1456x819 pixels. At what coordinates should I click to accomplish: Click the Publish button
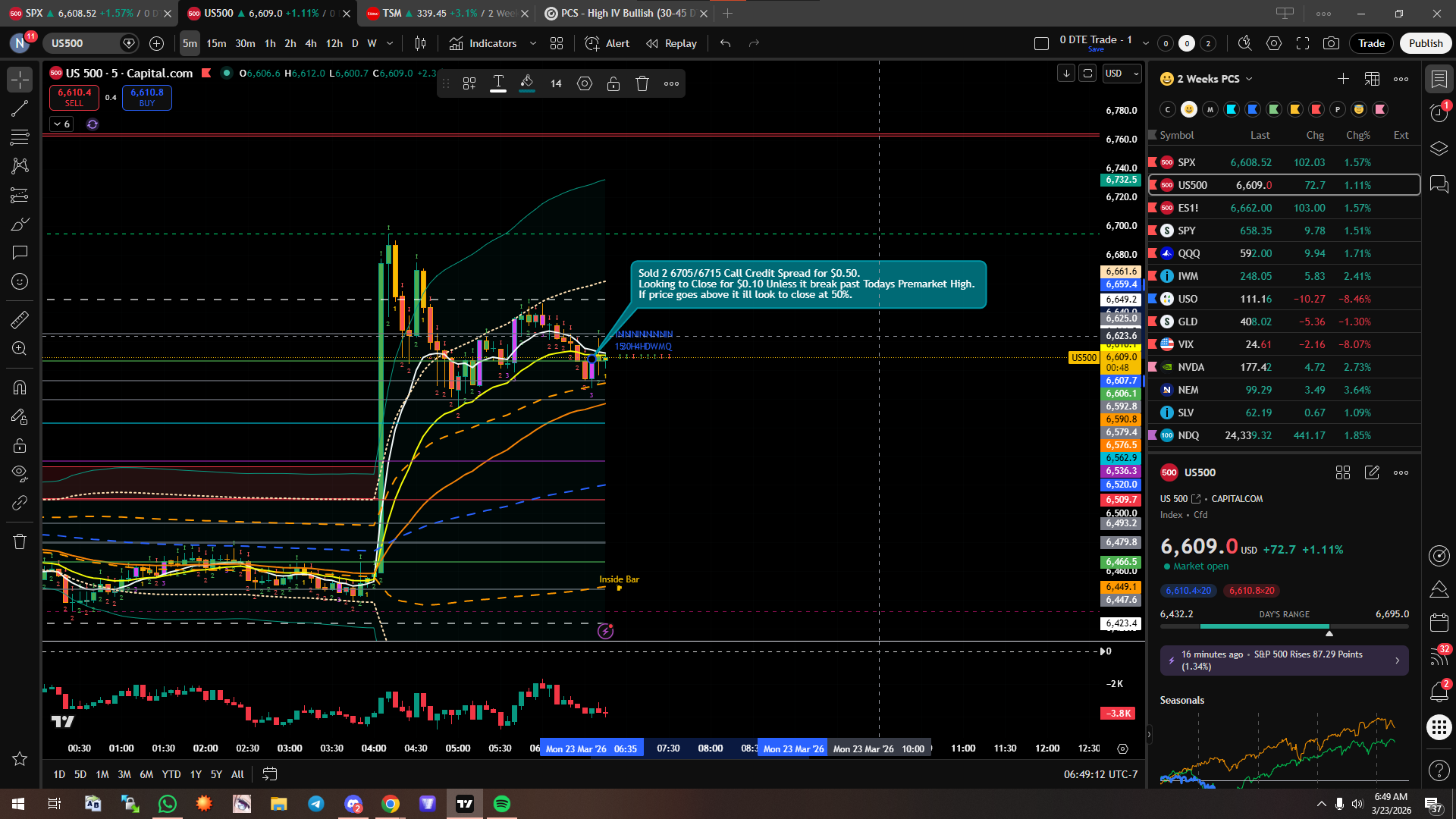(1426, 43)
